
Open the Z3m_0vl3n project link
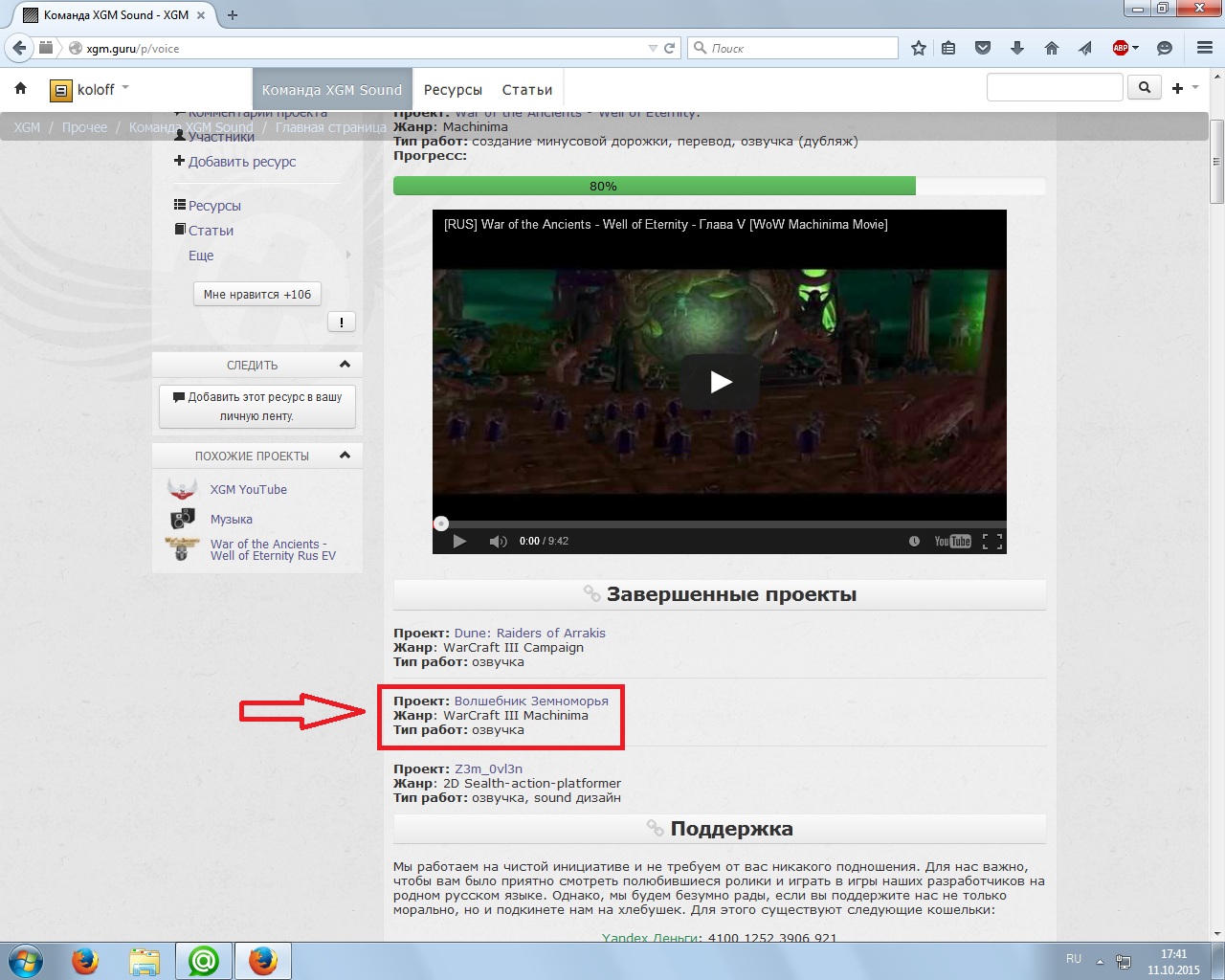(x=488, y=768)
